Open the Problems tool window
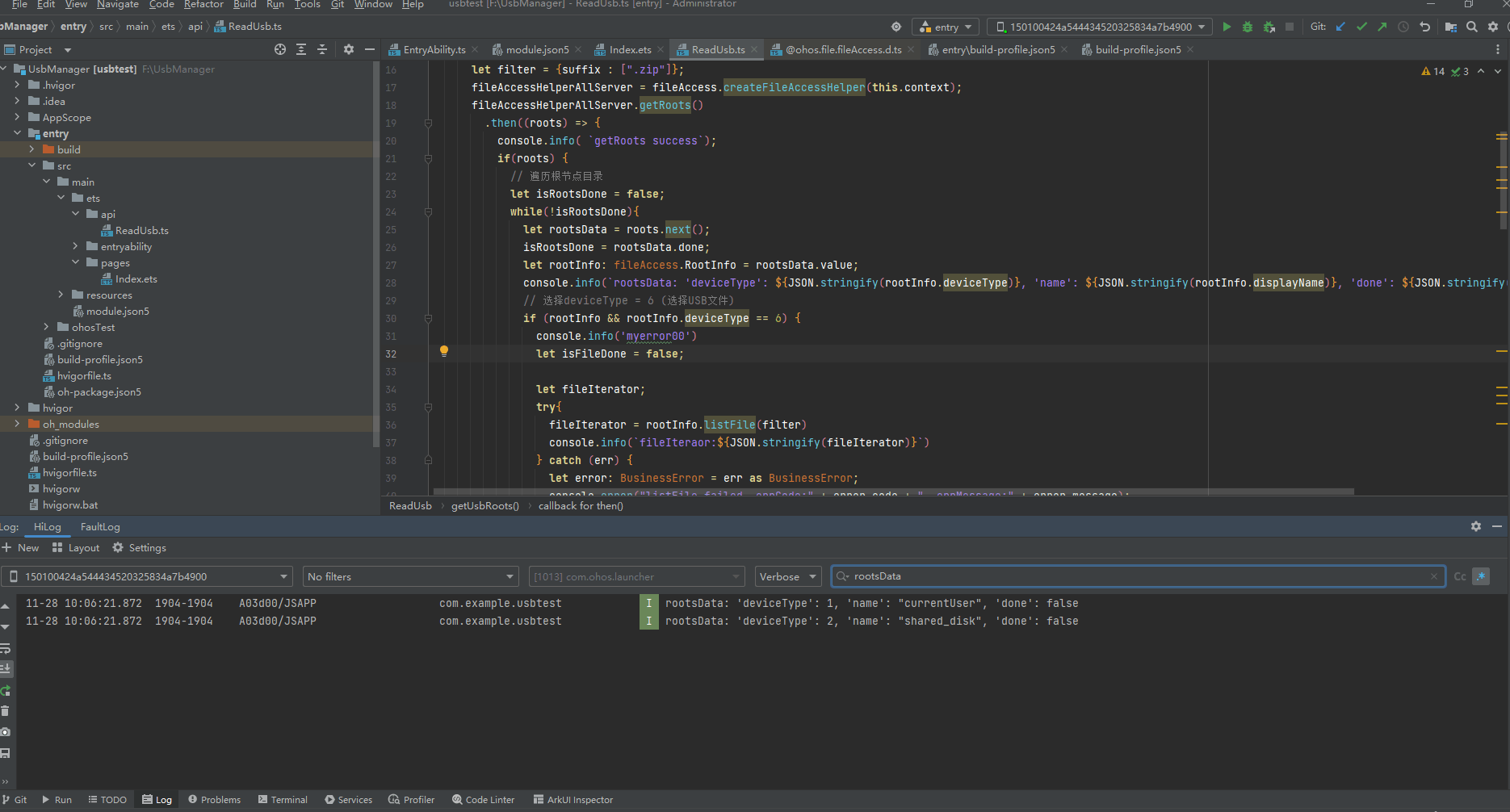This screenshot has height=812, width=1510. (x=214, y=800)
